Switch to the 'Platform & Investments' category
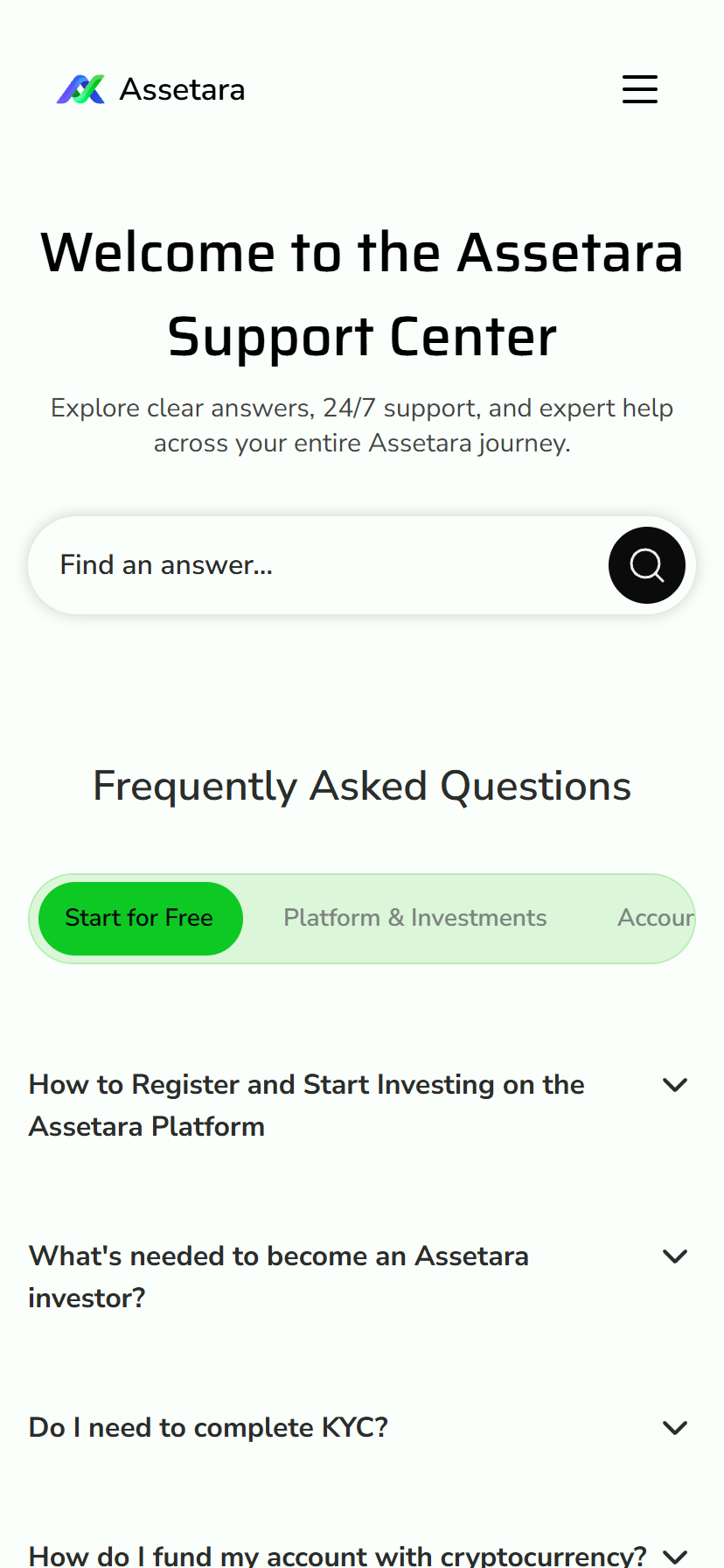The height and width of the screenshot is (1568, 724). tap(414, 918)
